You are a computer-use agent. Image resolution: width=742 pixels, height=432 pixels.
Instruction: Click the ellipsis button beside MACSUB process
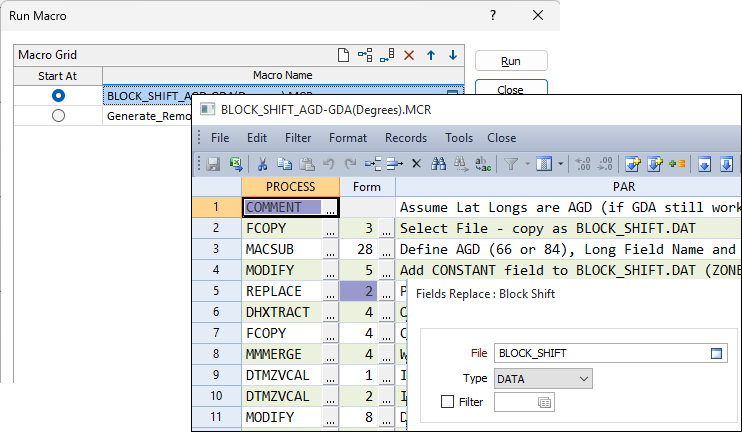330,249
